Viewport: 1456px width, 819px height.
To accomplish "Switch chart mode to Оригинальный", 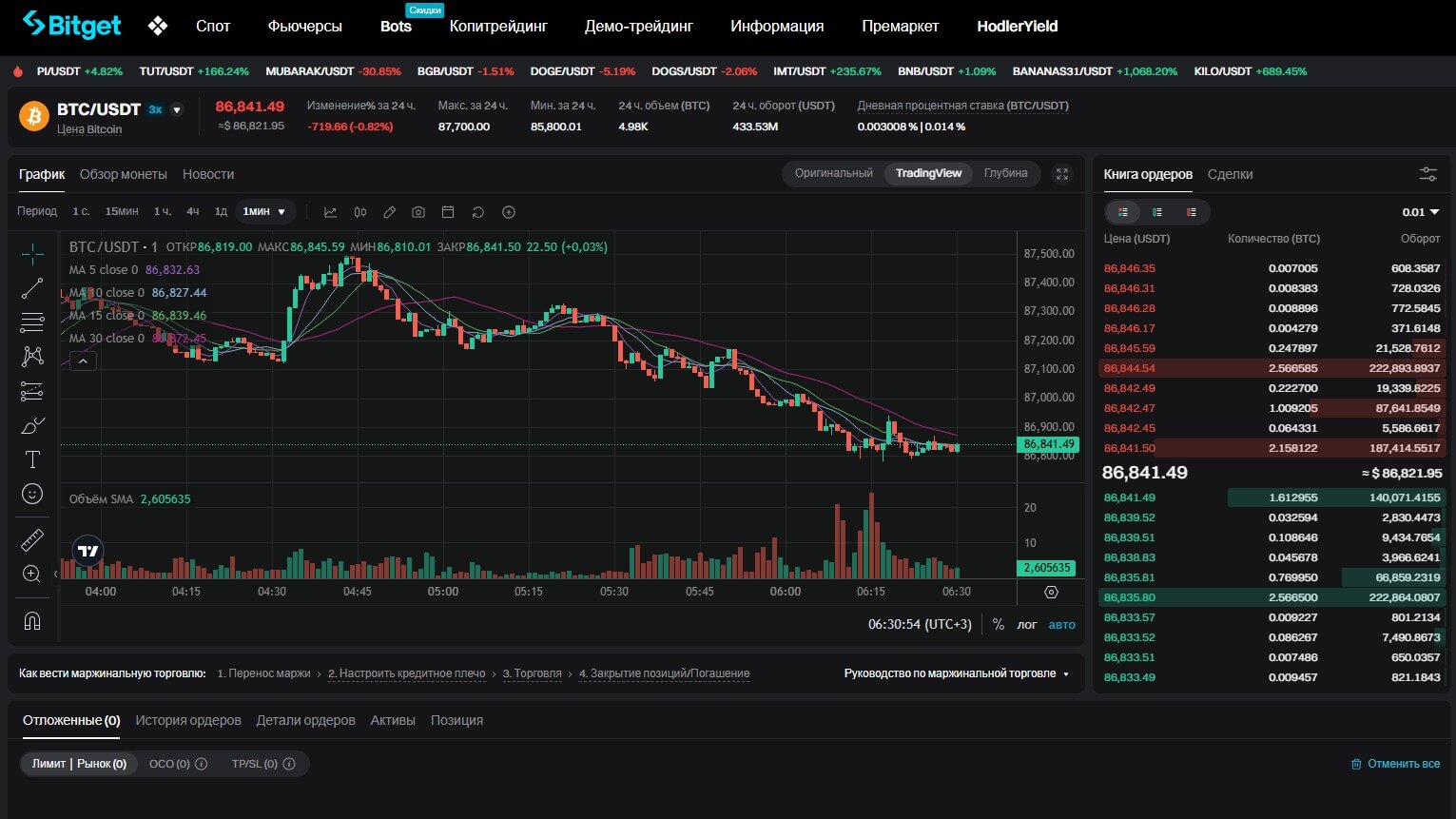I will click(833, 173).
